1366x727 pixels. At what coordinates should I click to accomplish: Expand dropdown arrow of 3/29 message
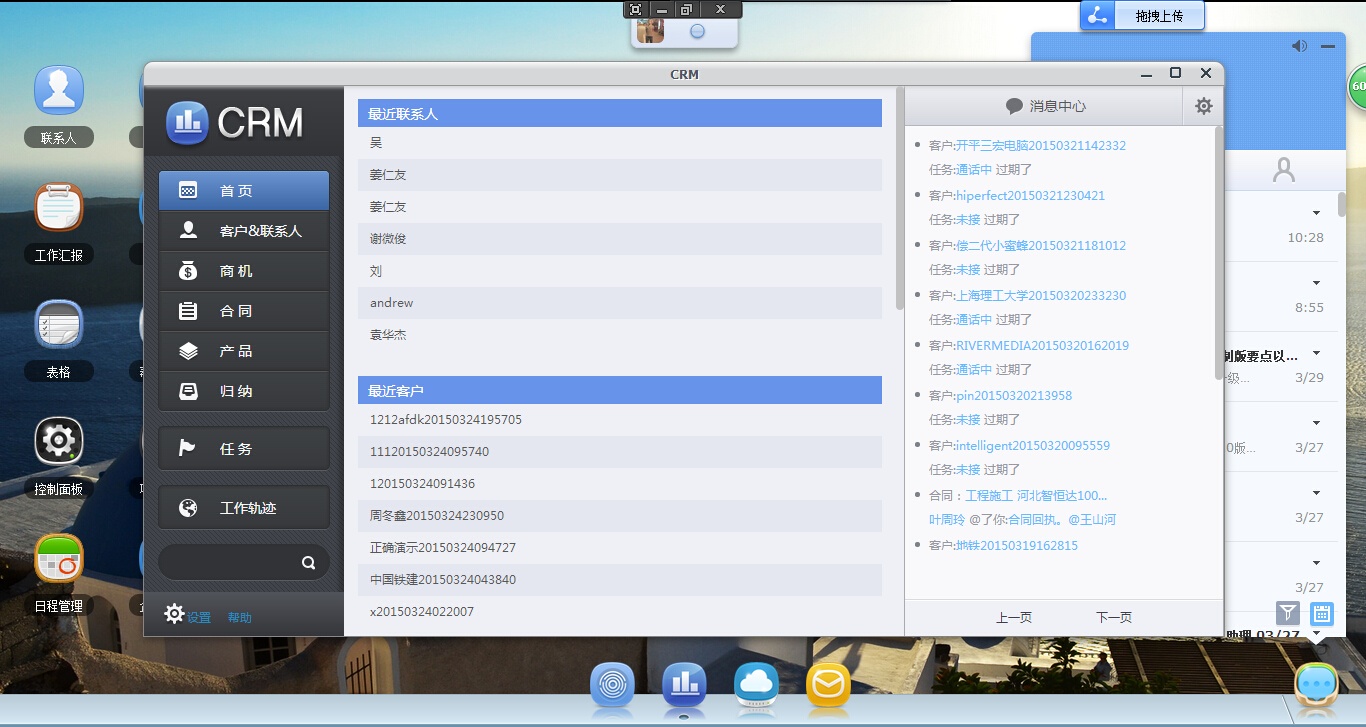pyautogui.click(x=1316, y=353)
